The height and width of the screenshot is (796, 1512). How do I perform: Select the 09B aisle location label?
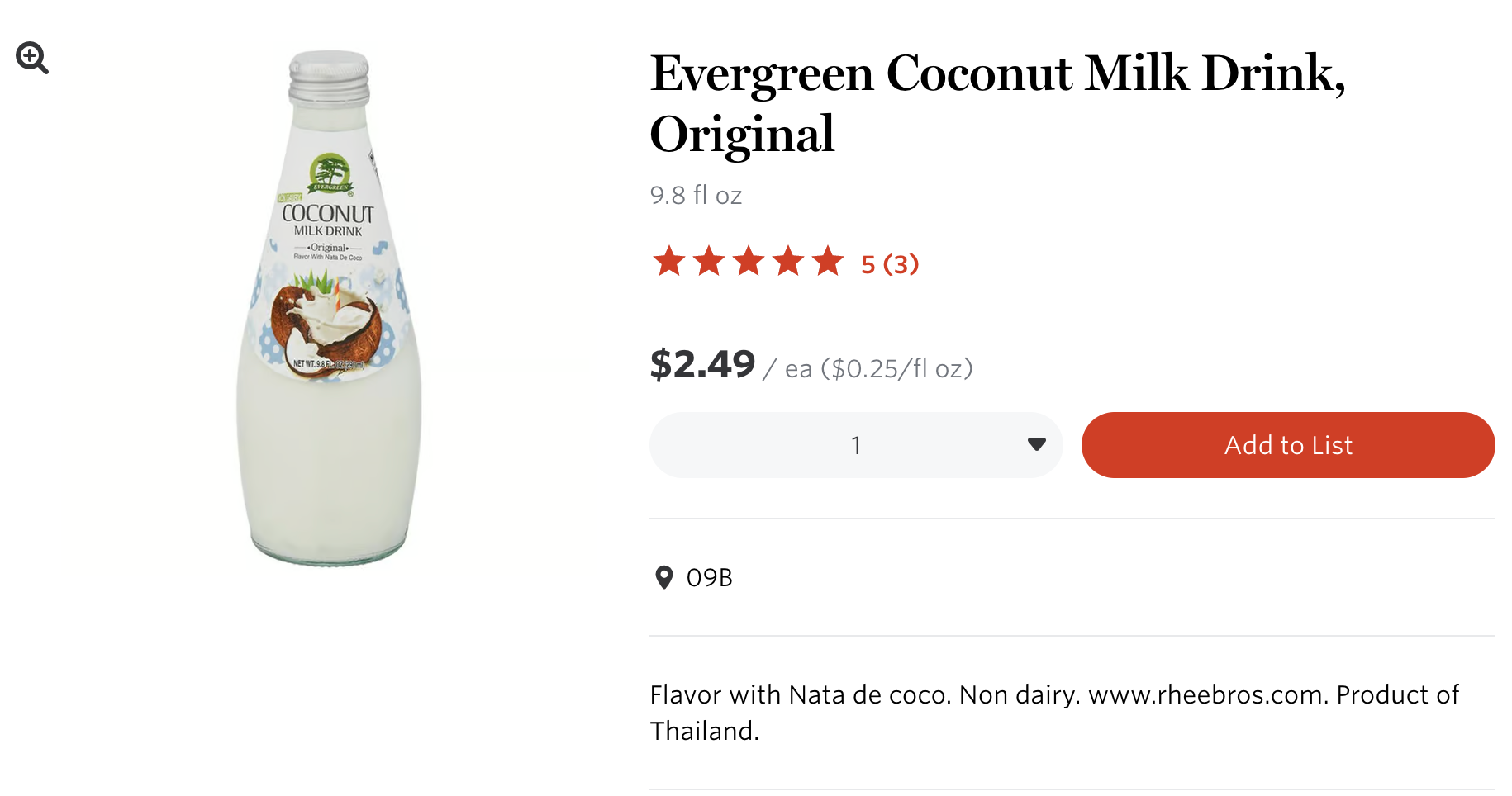709,578
